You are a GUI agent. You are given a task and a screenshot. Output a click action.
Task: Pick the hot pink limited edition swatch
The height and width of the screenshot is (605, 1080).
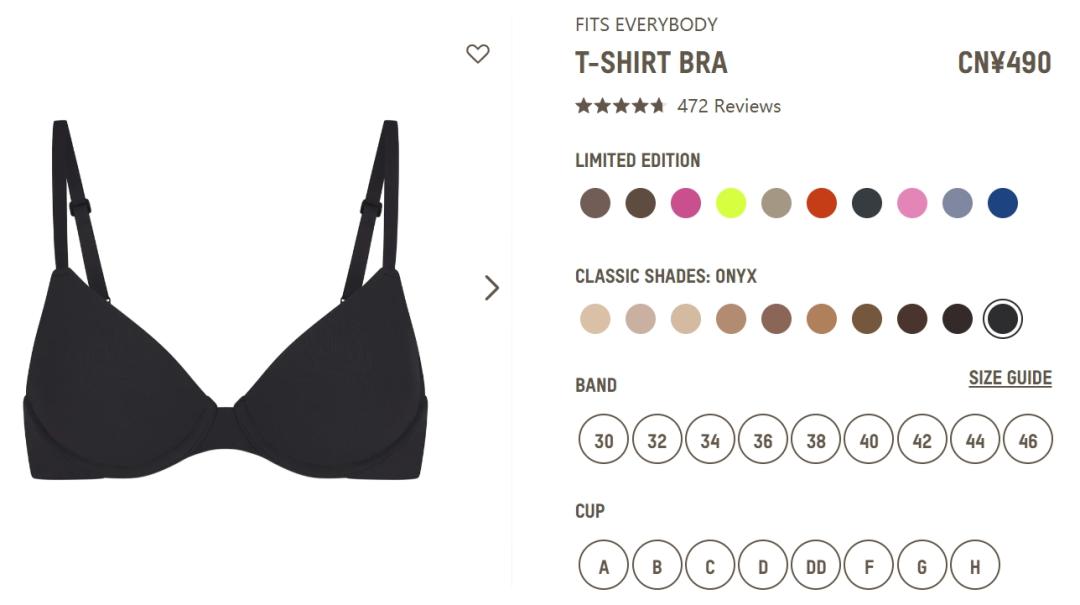click(x=685, y=203)
